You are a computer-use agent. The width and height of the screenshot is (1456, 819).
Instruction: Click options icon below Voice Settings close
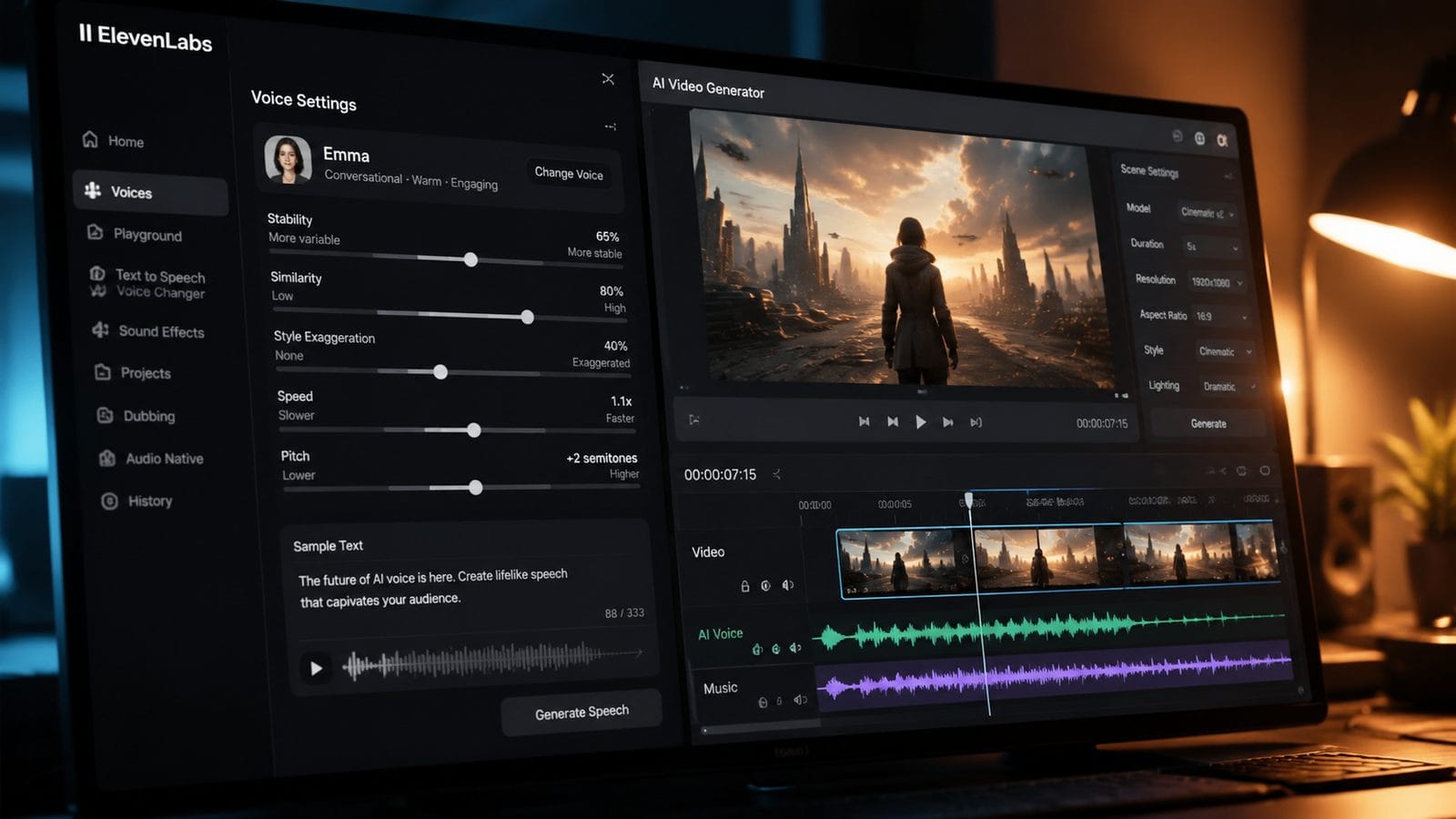tap(610, 126)
